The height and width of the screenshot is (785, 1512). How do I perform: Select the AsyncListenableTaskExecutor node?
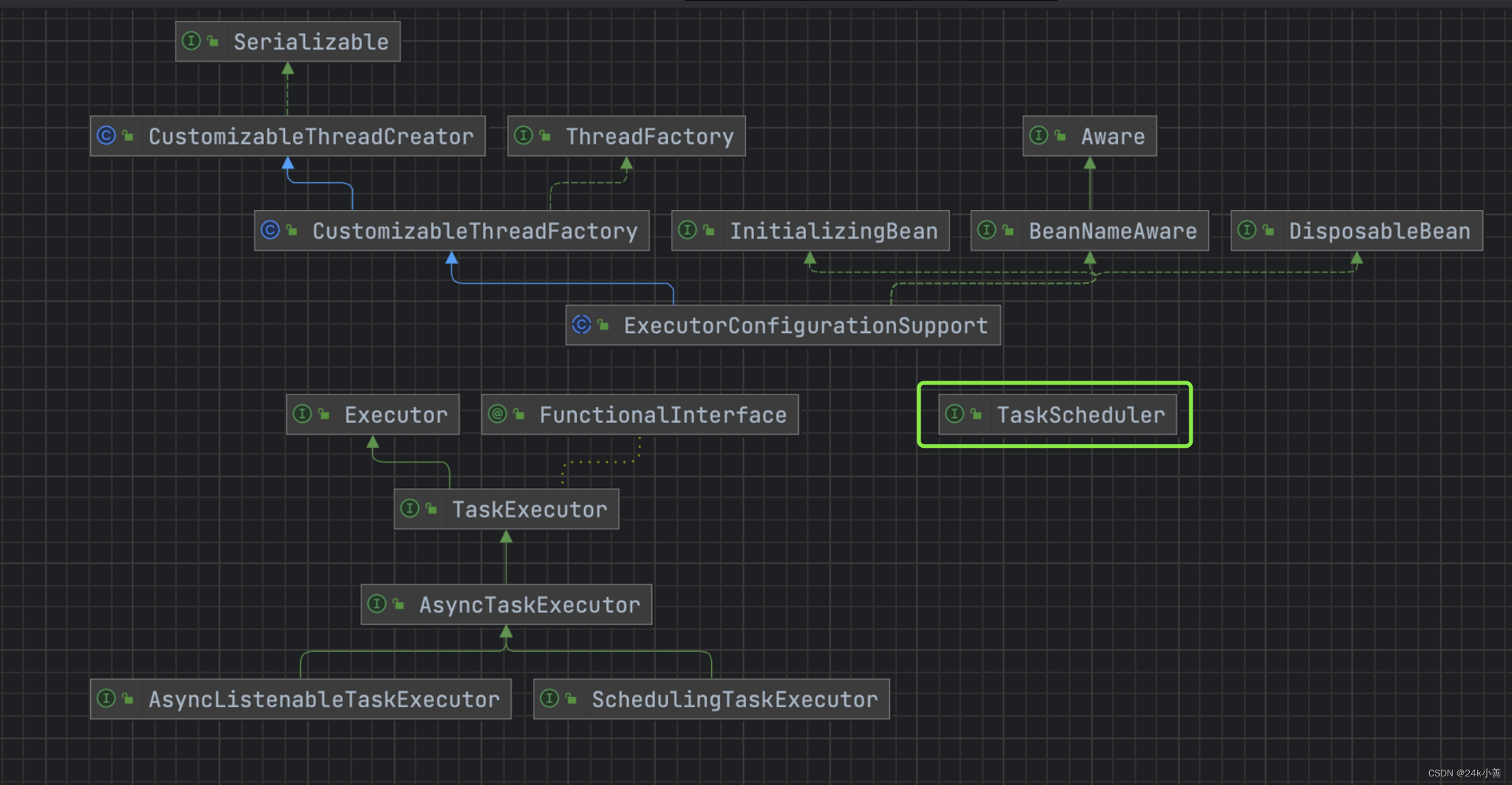pyautogui.click(x=323, y=699)
